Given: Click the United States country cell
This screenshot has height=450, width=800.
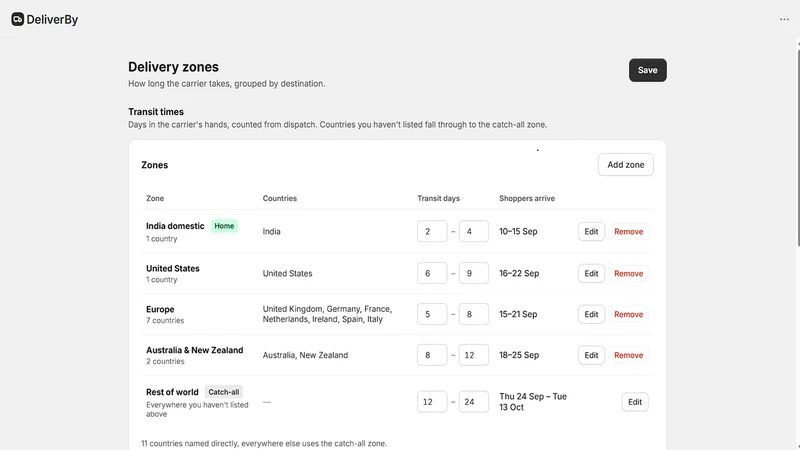Looking at the screenshot, I should 287,273.
